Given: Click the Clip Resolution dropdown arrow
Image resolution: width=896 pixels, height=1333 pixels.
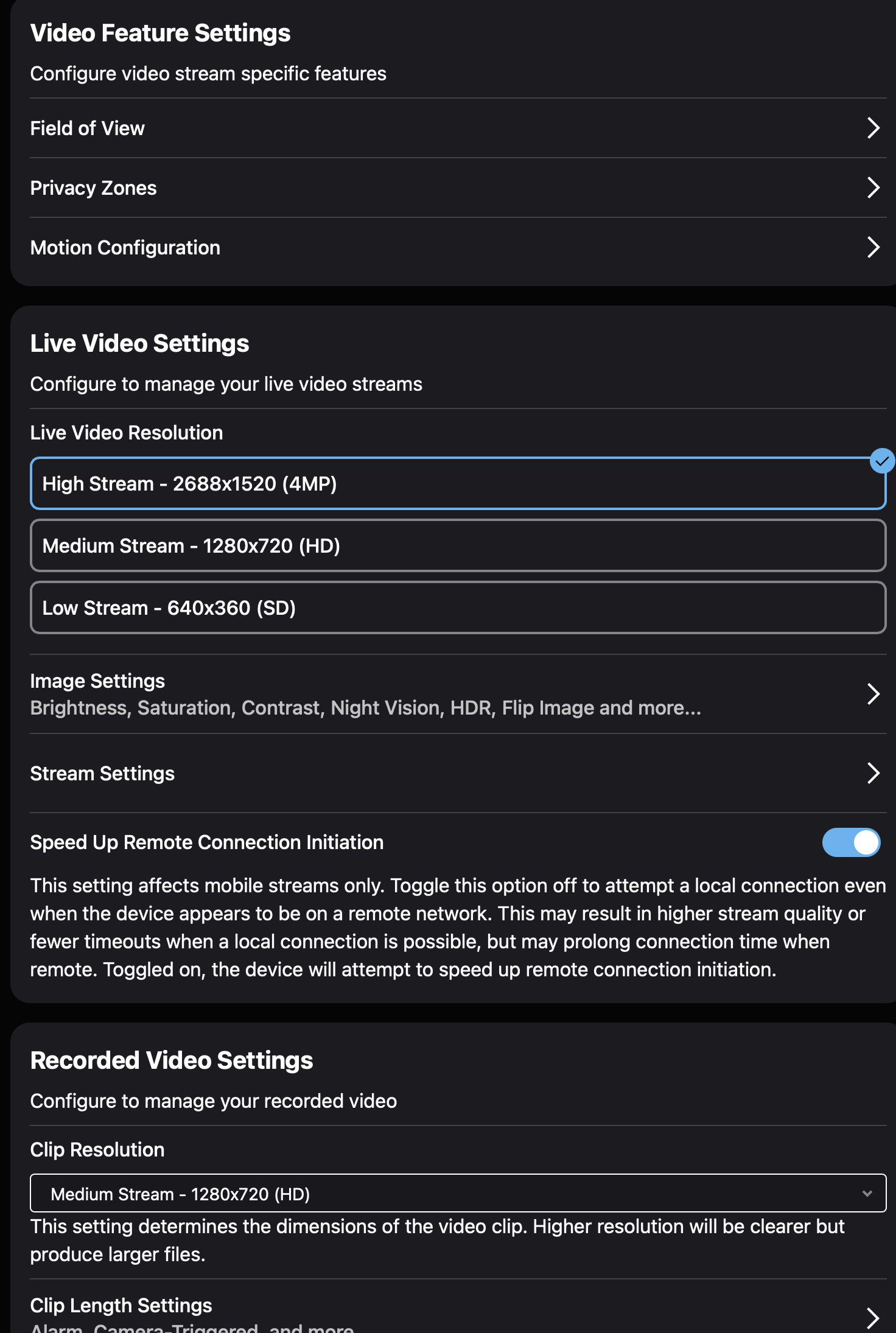Looking at the screenshot, I should click(x=867, y=1194).
